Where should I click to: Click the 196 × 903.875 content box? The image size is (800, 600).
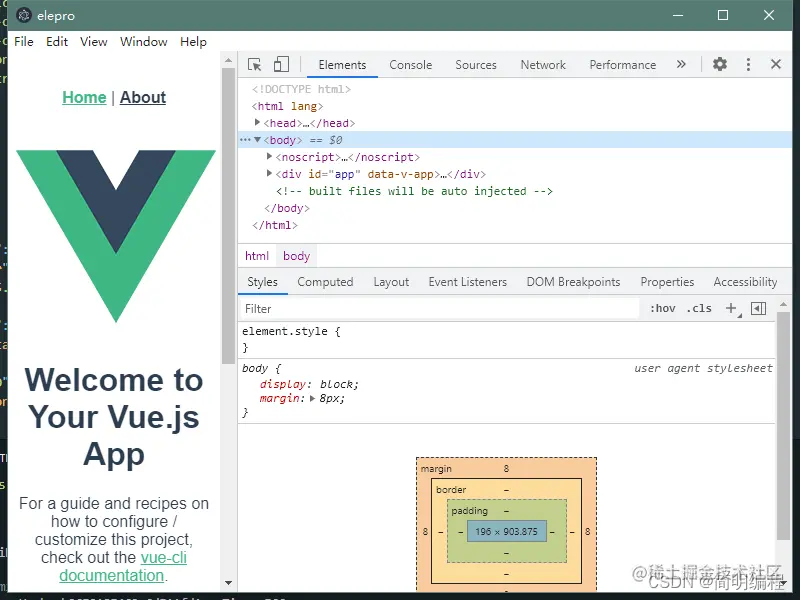click(x=507, y=531)
